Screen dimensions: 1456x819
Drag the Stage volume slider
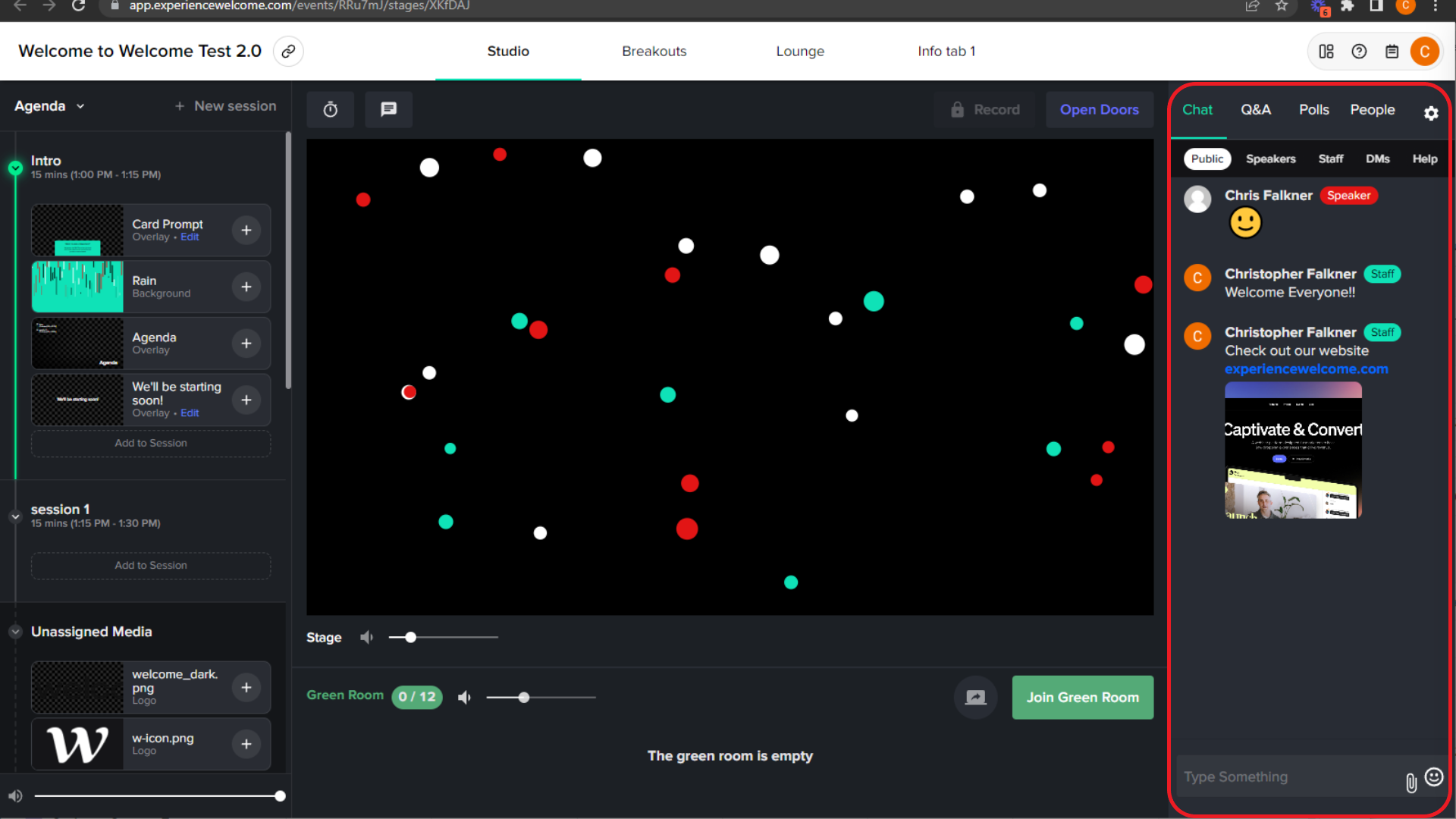click(x=409, y=637)
